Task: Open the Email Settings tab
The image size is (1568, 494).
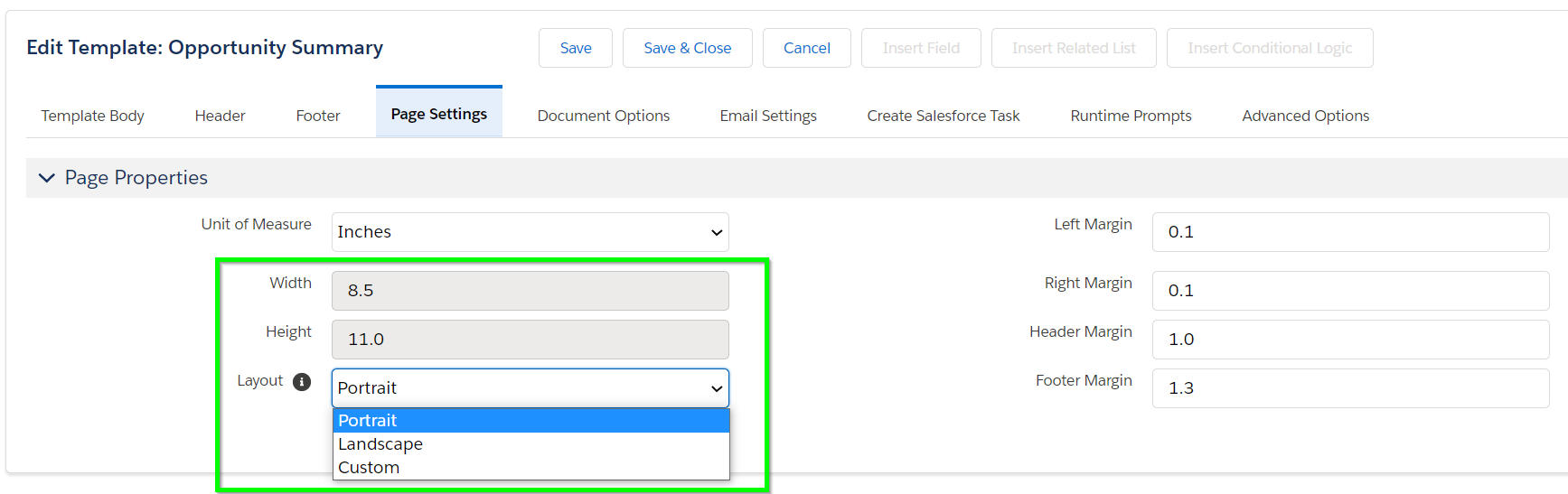Action: click(768, 116)
